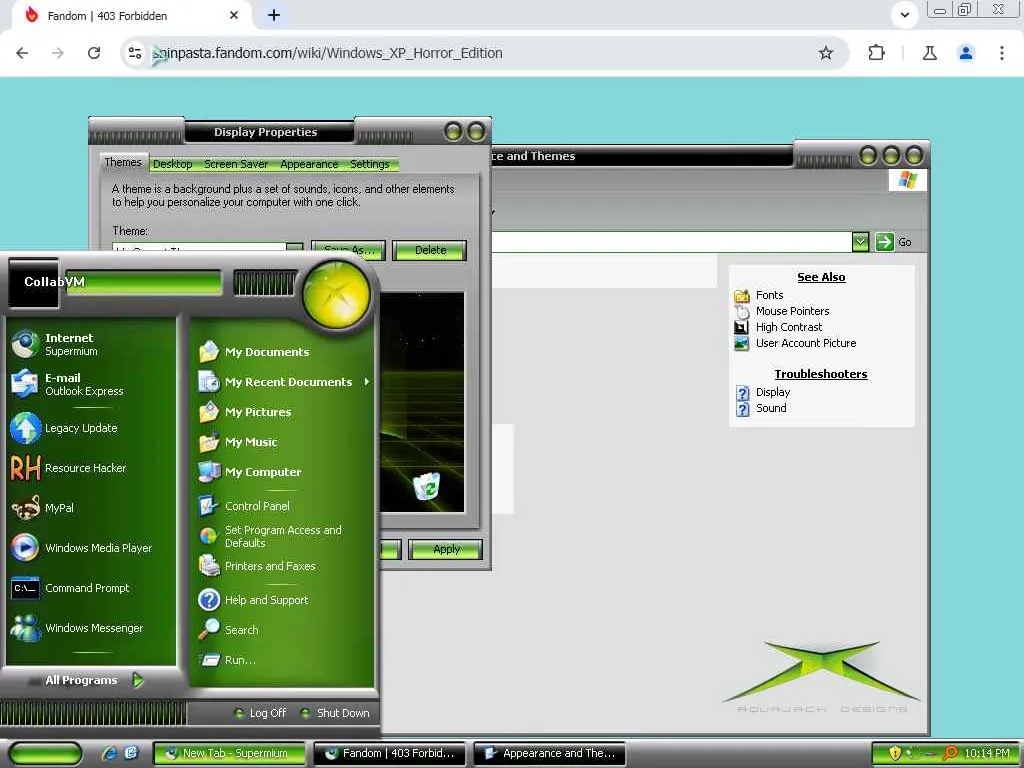Open Control Panel from Start menu
Viewport: 1024px width, 768px height.
click(244, 506)
